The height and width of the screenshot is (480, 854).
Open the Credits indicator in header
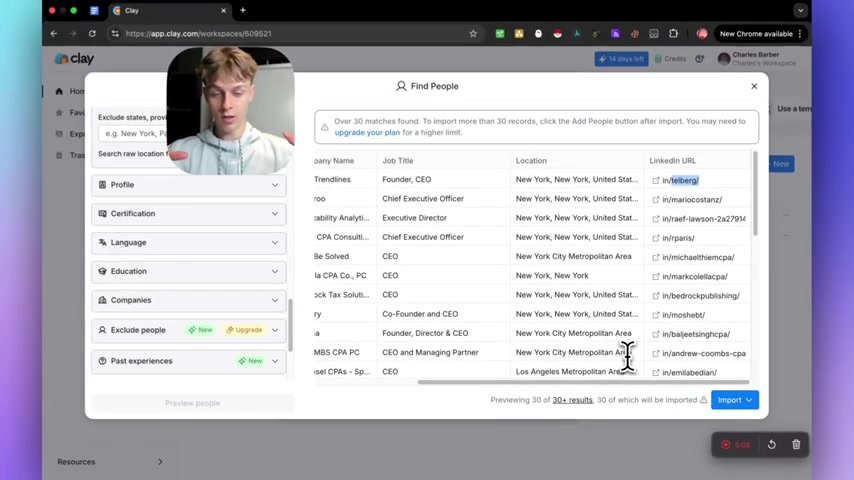click(670, 59)
